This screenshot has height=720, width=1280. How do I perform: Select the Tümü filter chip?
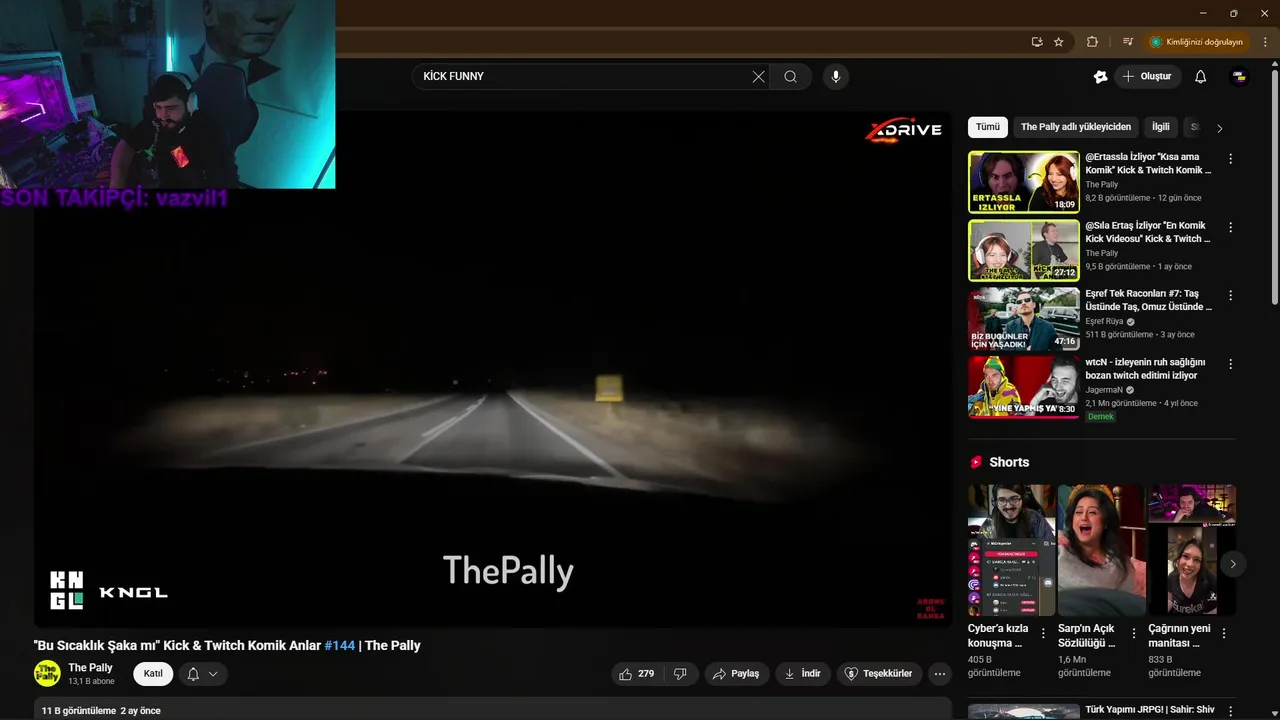988,127
